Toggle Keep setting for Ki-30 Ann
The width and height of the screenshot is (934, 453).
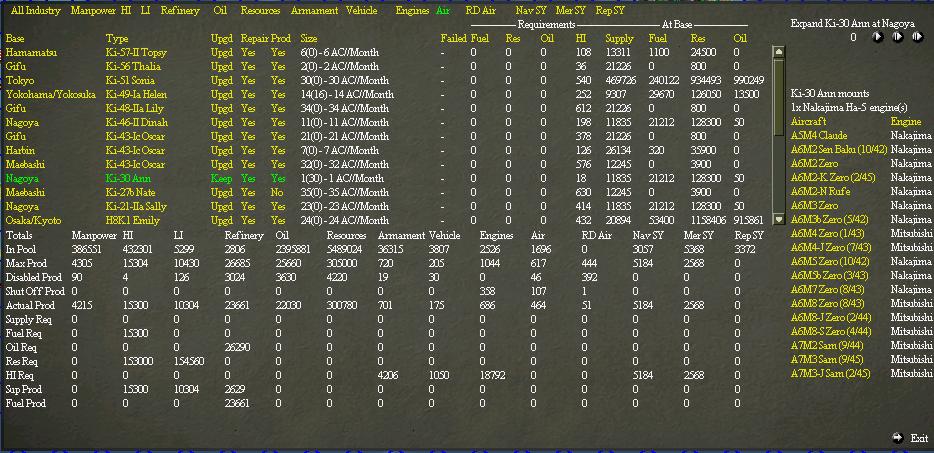(x=221, y=178)
